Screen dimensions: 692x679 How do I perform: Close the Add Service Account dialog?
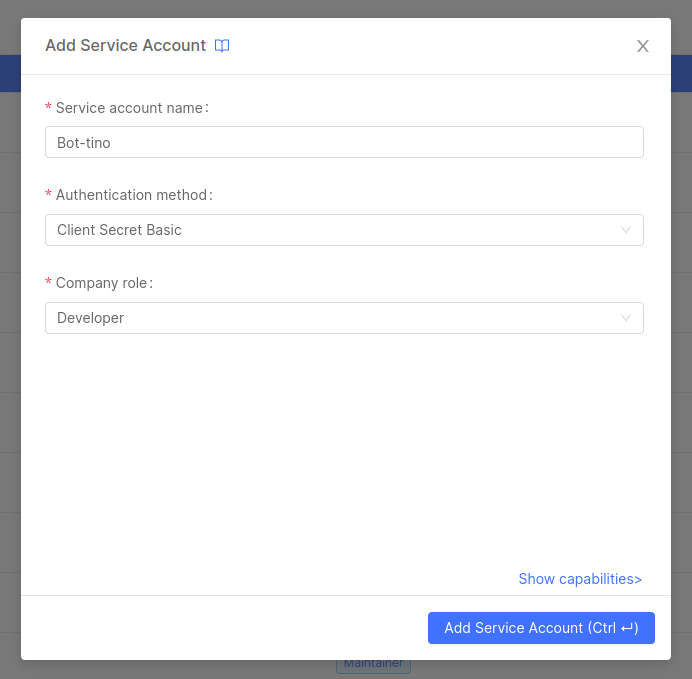click(643, 46)
